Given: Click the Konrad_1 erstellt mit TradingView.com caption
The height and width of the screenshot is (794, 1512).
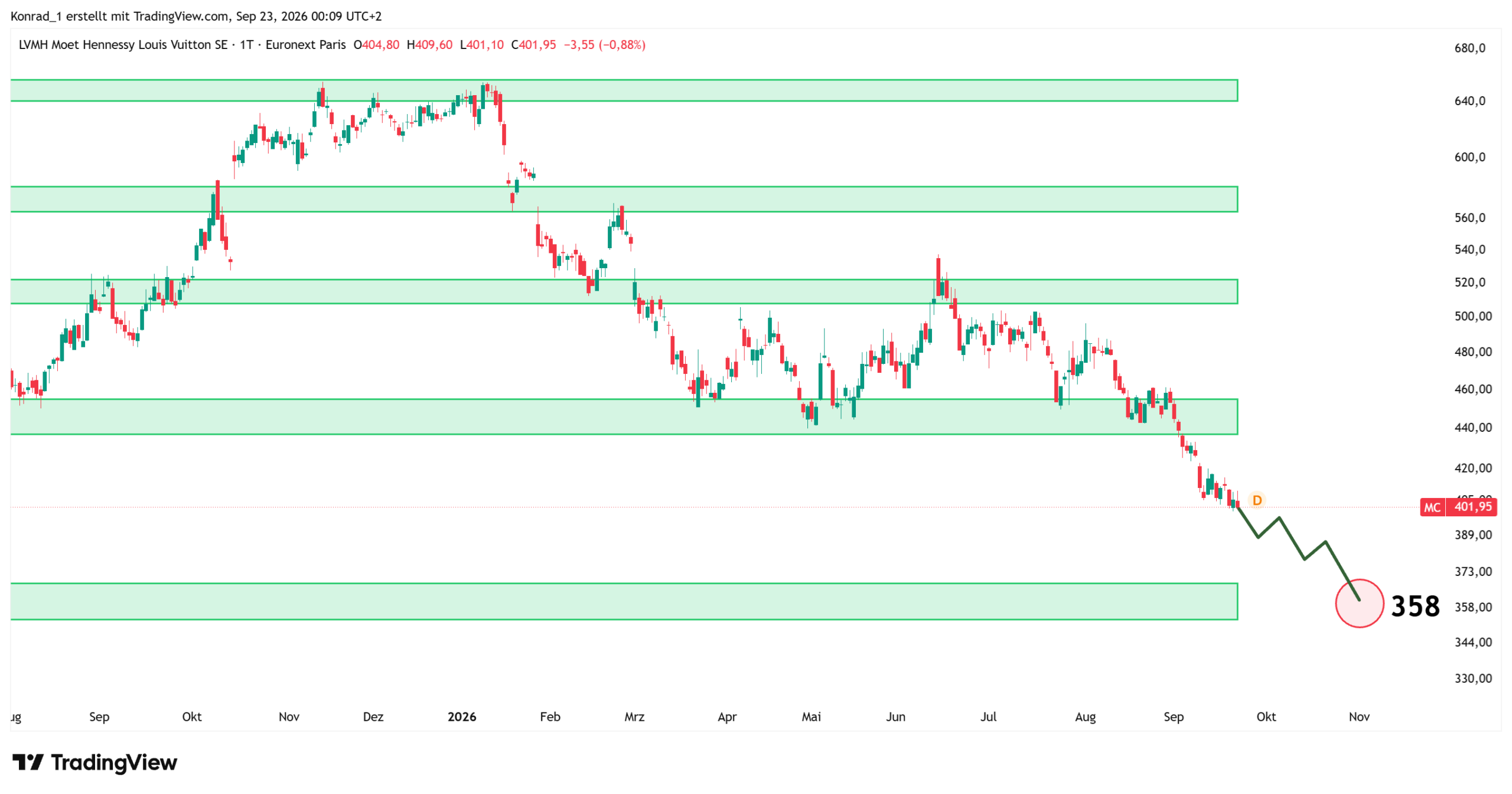Looking at the screenshot, I should [196, 16].
